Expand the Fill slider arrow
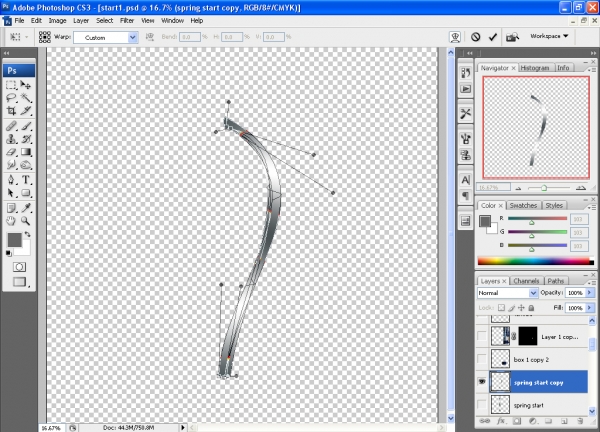Image resolution: width=600 pixels, height=432 pixels. [590, 308]
